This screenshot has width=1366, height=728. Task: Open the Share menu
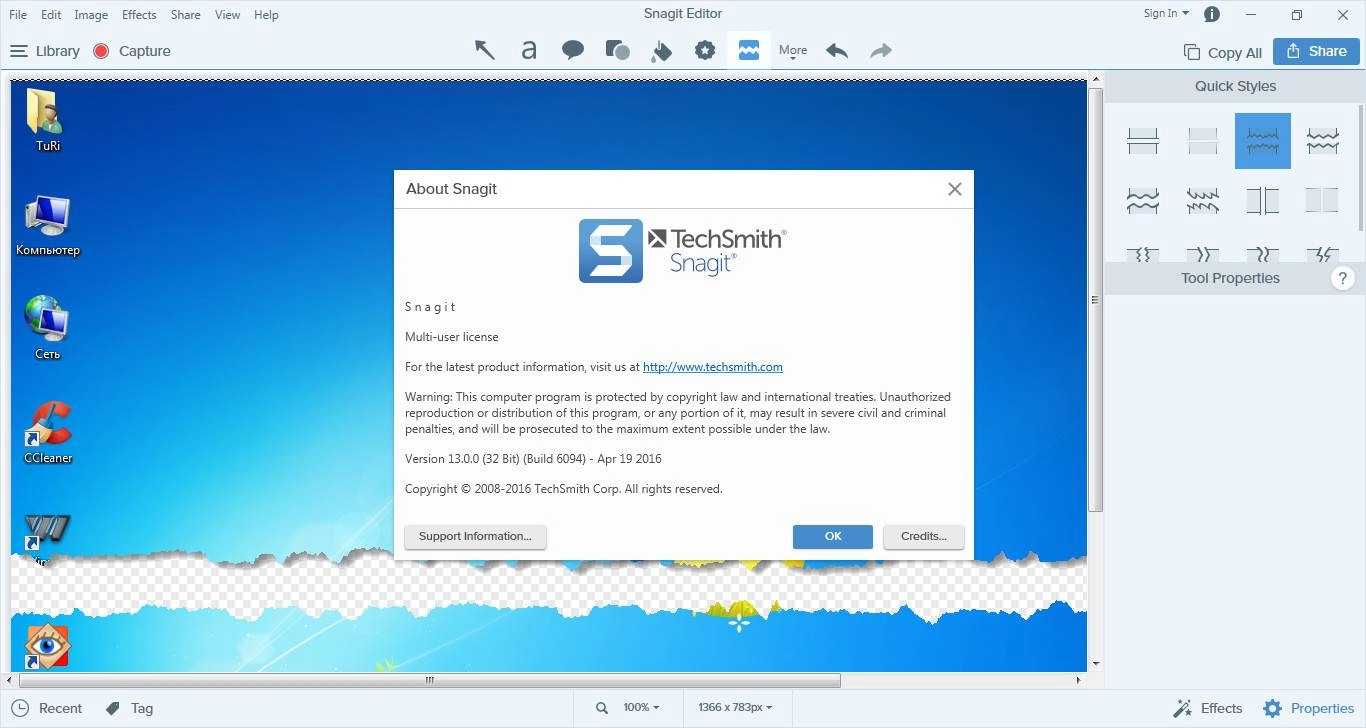point(185,15)
